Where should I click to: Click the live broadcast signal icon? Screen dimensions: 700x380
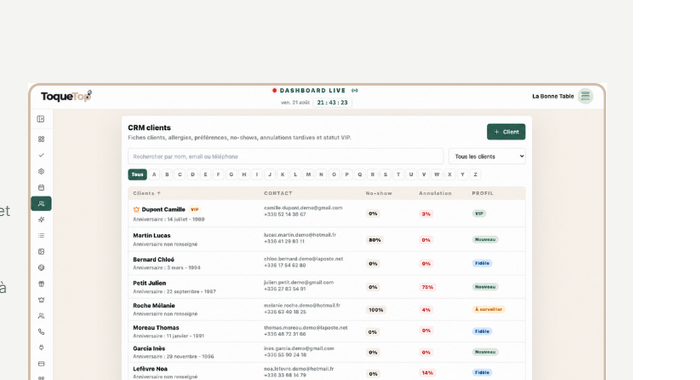(354, 91)
